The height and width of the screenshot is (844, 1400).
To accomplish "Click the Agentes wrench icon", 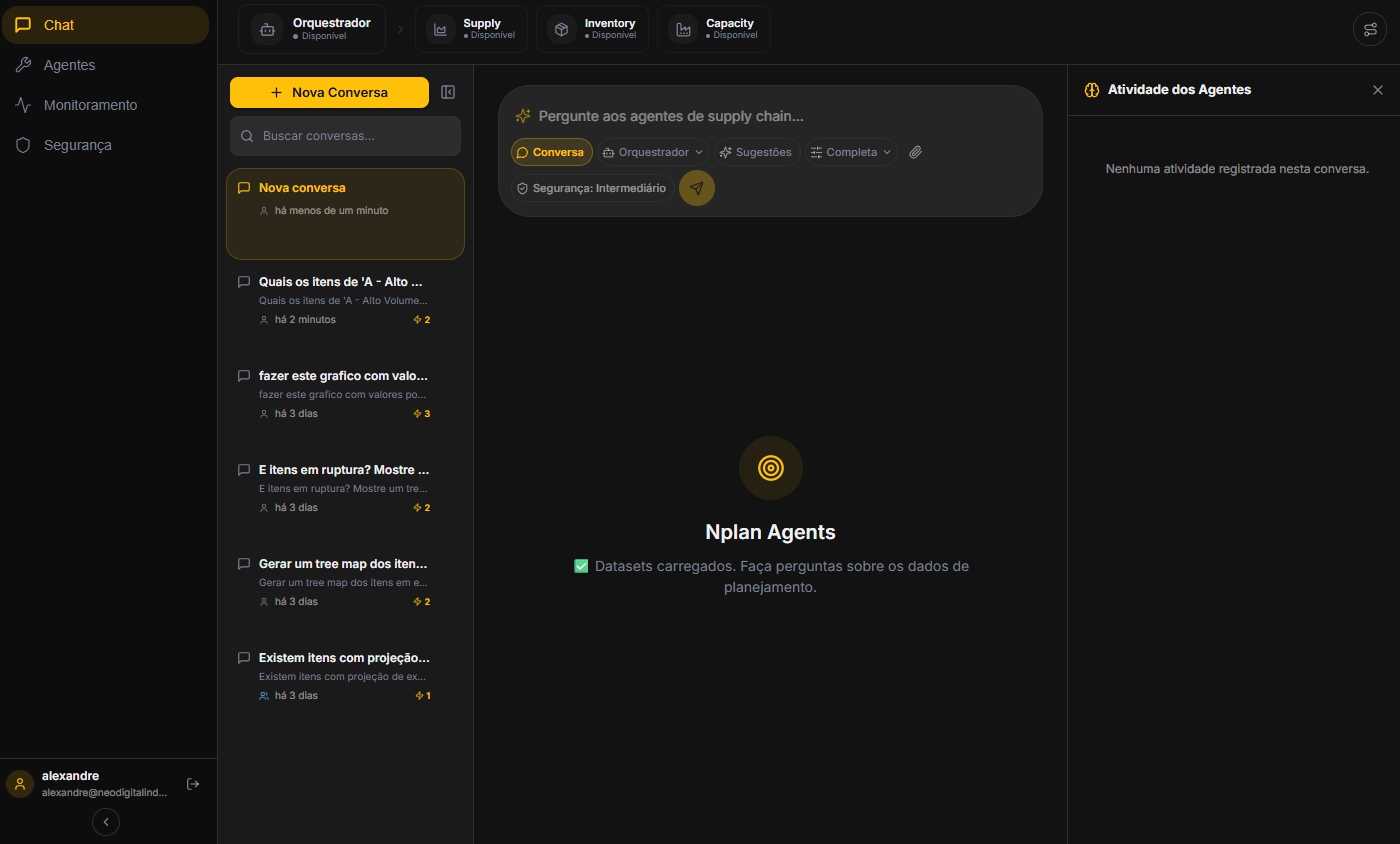I will [23, 65].
